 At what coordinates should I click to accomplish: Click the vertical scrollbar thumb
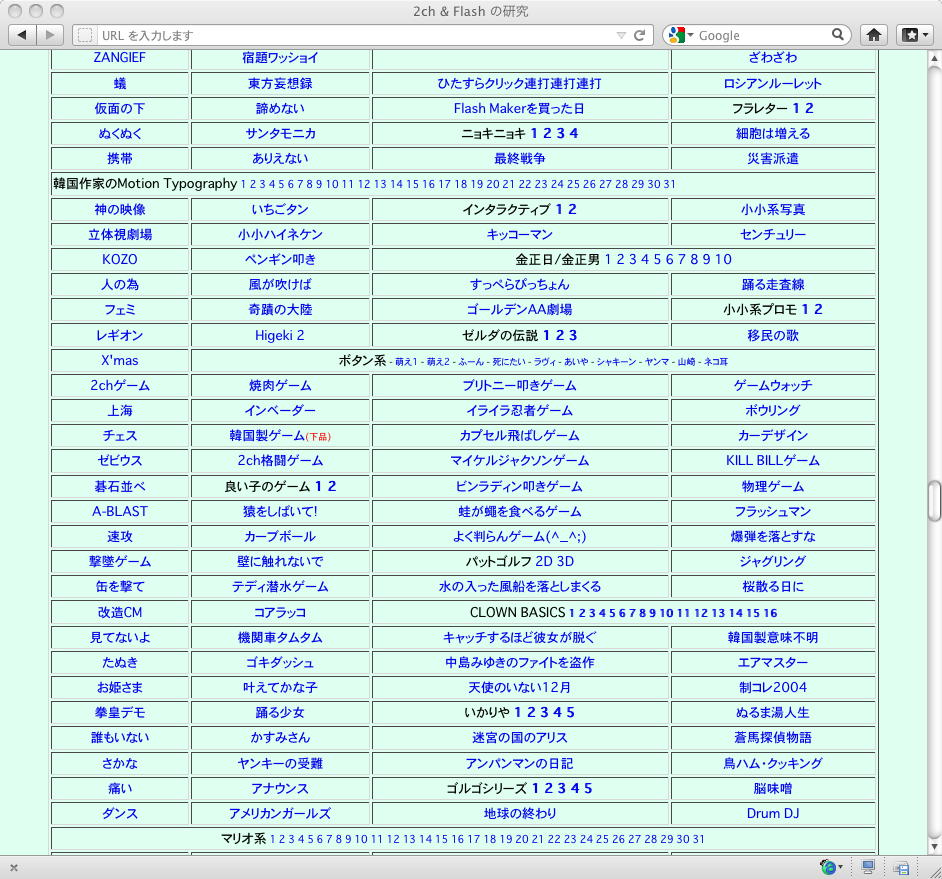click(934, 500)
